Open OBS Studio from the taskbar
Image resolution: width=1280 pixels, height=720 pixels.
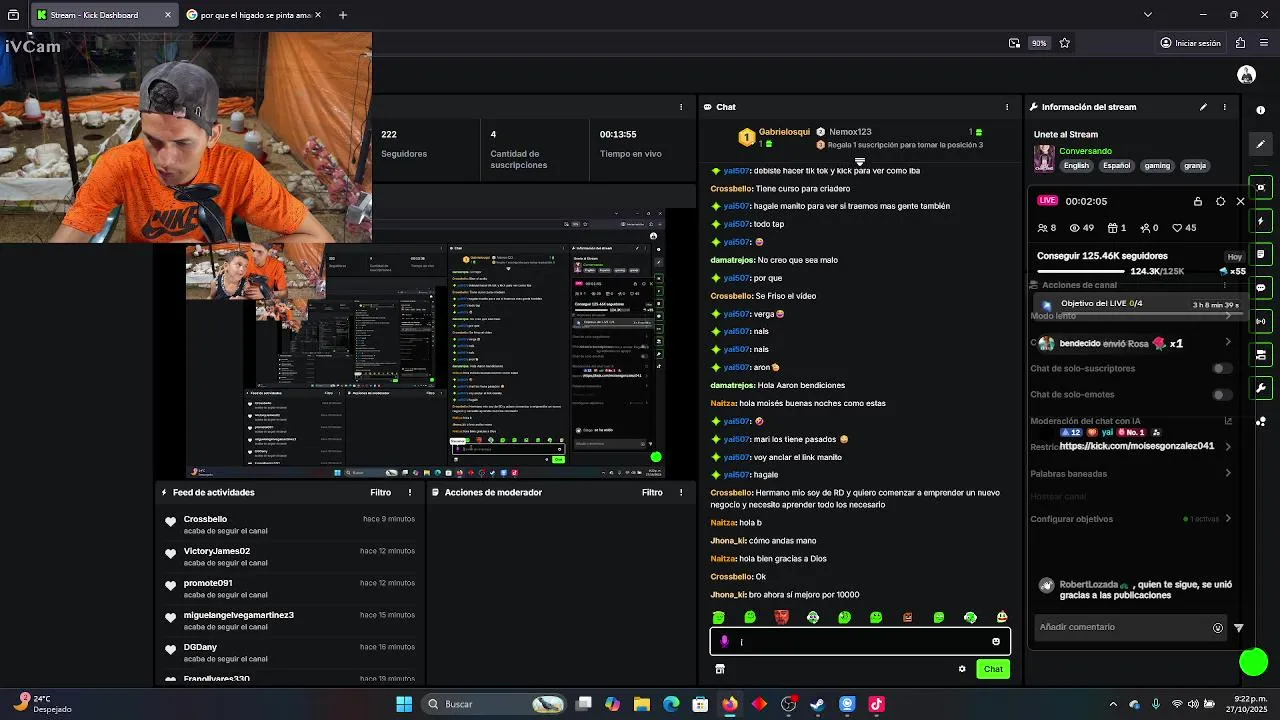[x=788, y=704]
